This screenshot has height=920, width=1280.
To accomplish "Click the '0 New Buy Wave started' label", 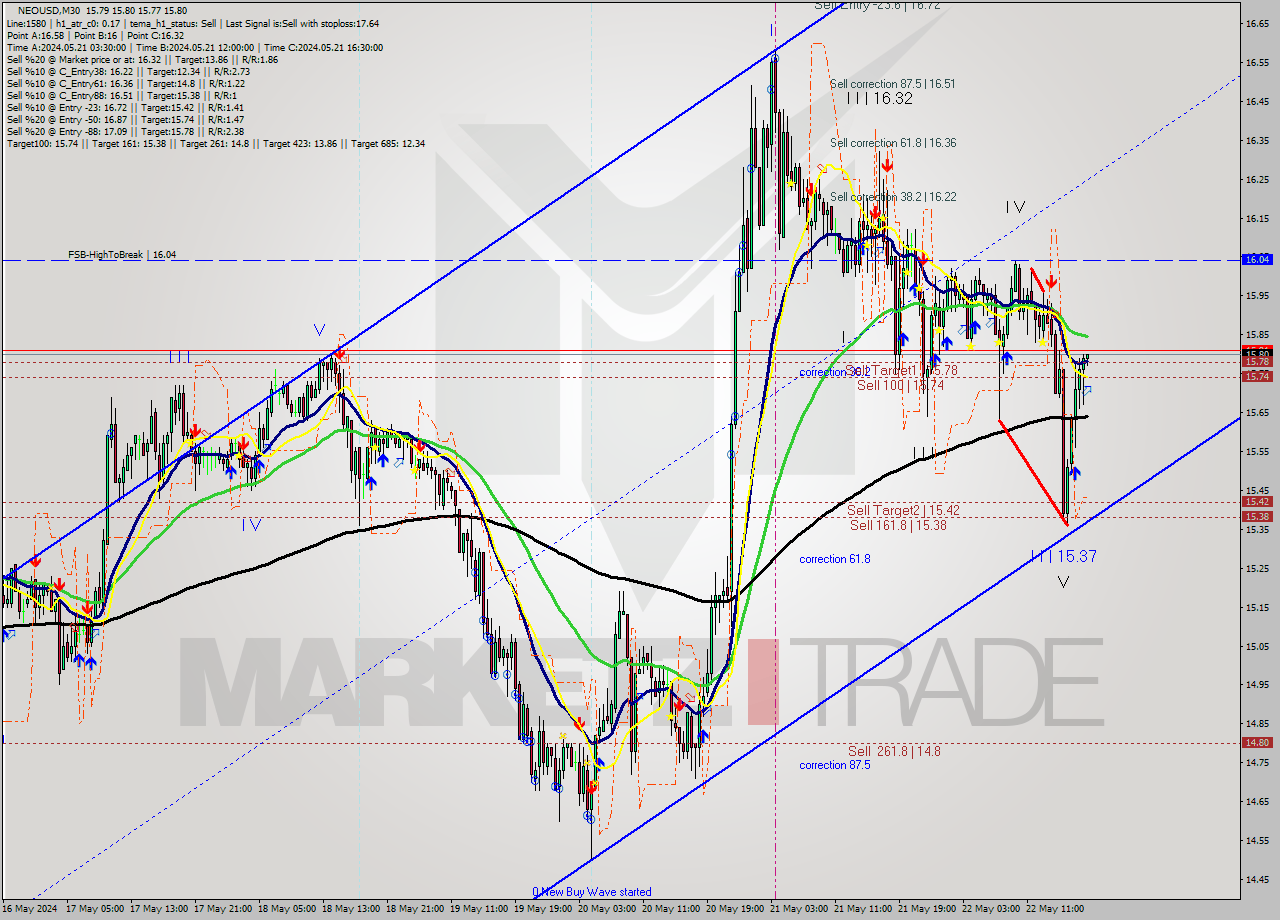I will (592, 892).
